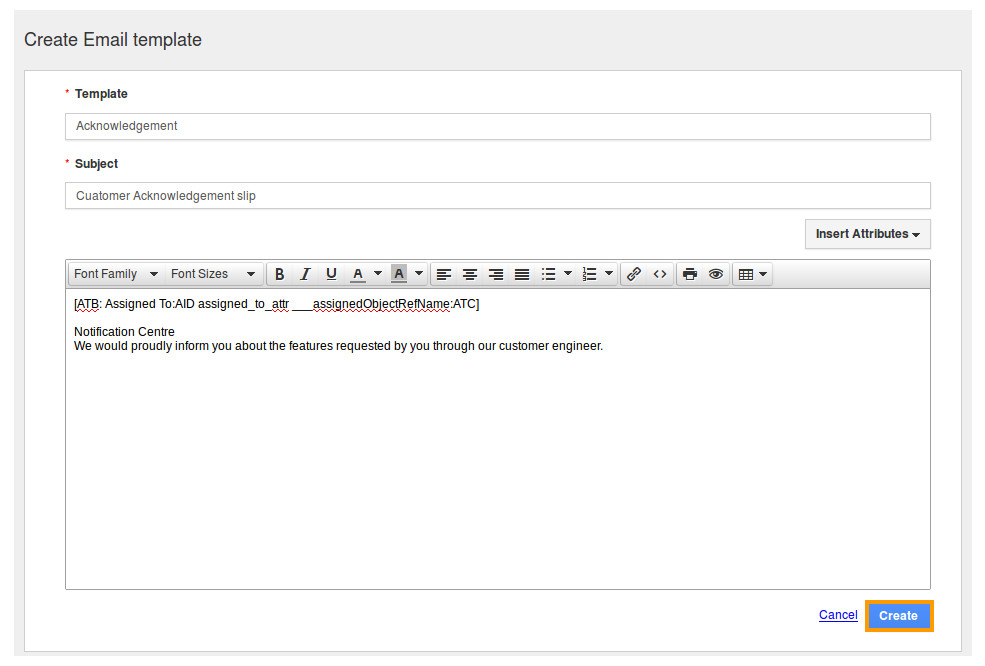985x666 pixels.
Task: Align text to the left
Action: point(444,274)
